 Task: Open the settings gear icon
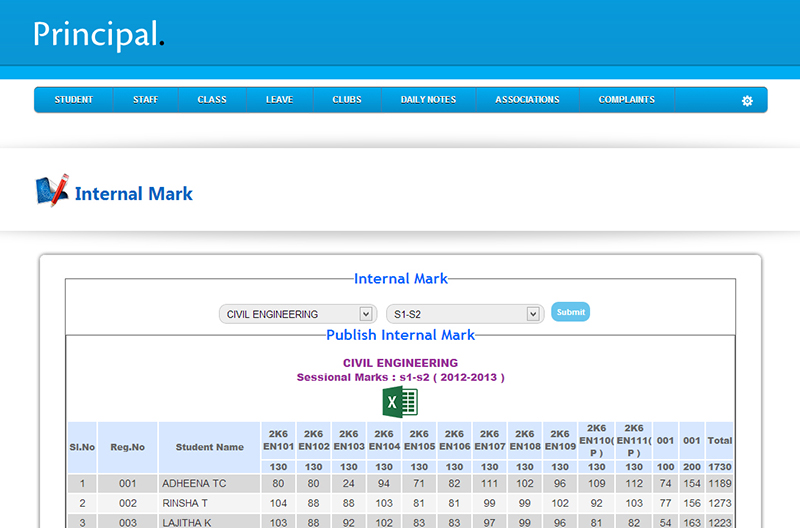coord(746,101)
